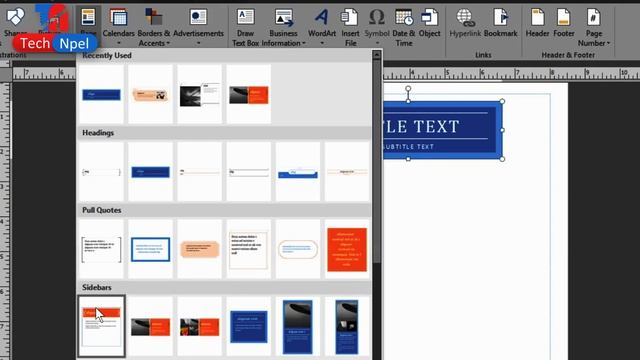This screenshot has width=640, height=360.
Task: Click gallery scrollbar up arrow
Action: [x=377, y=55]
